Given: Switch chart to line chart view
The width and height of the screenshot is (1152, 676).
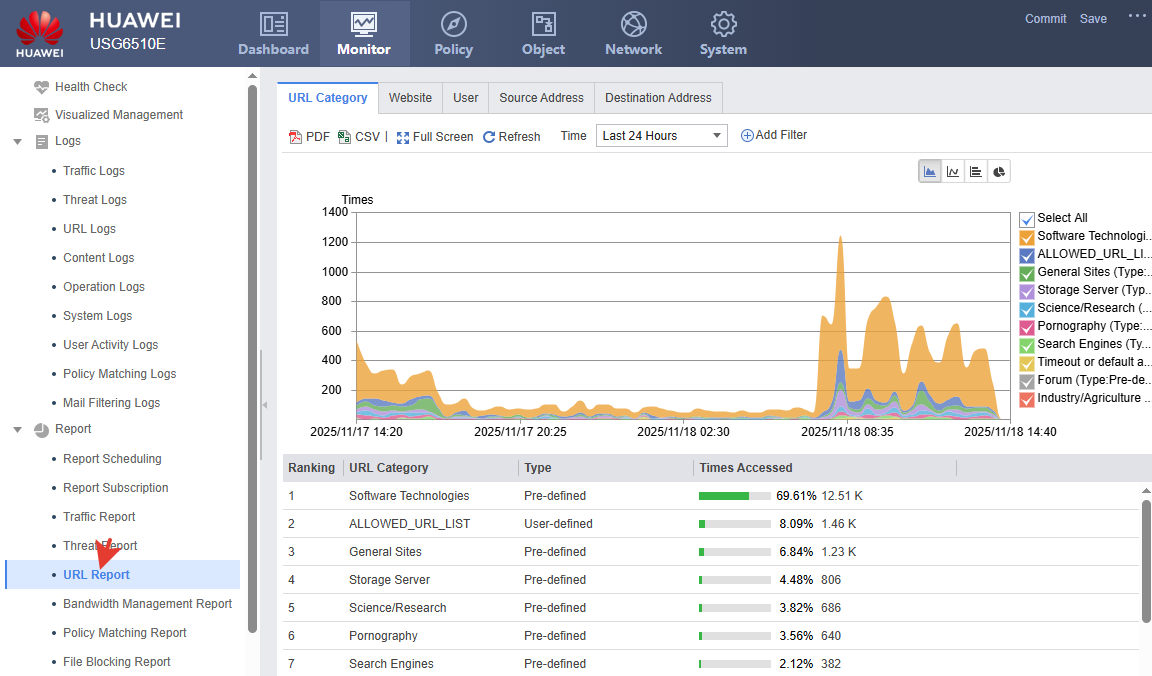Looking at the screenshot, I should 953,172.
